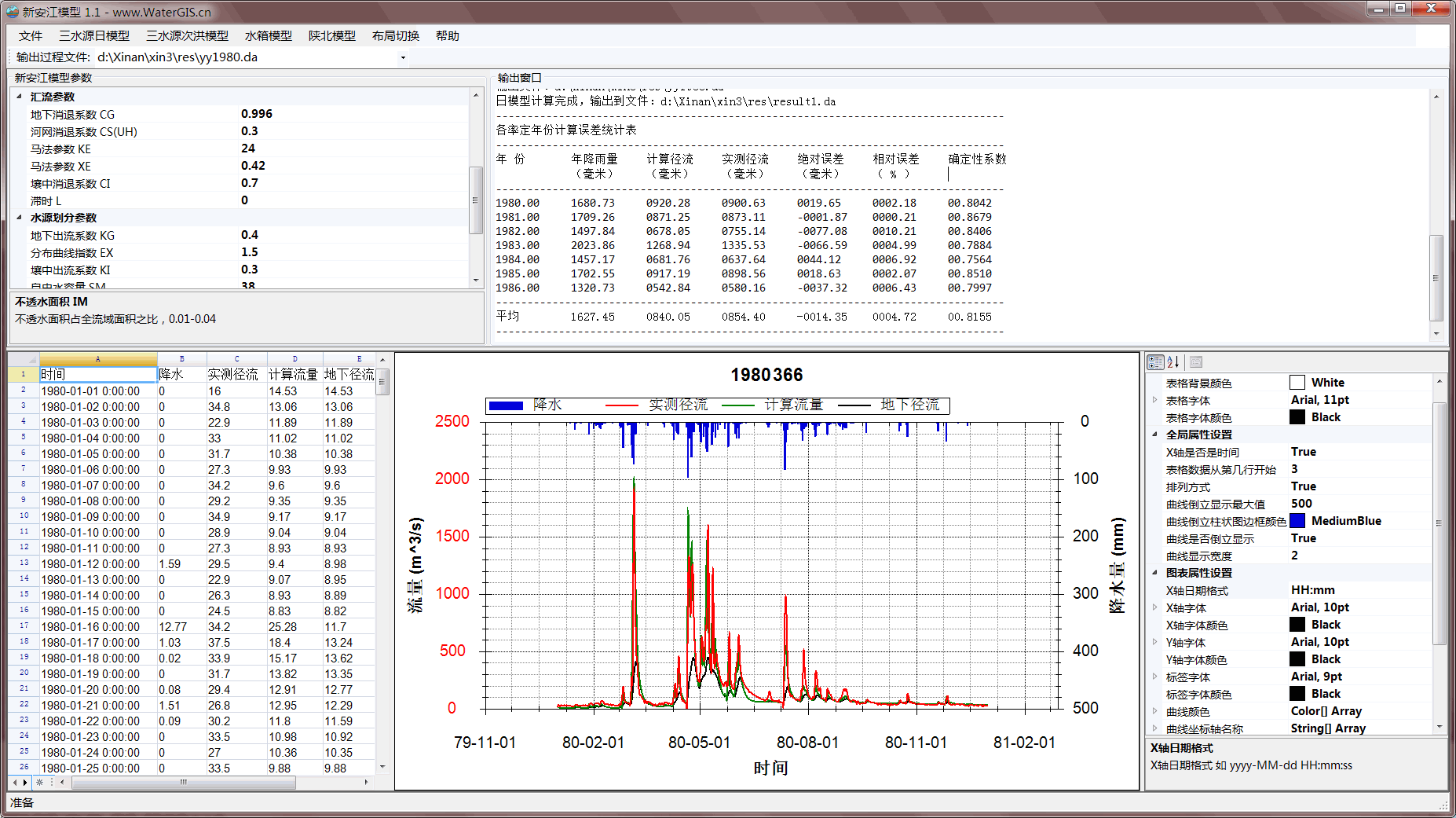The width and height of the screenshot is (1456, 818).
Task: Switch property grid to Categorized view
Action: (x=1155, y=362)
